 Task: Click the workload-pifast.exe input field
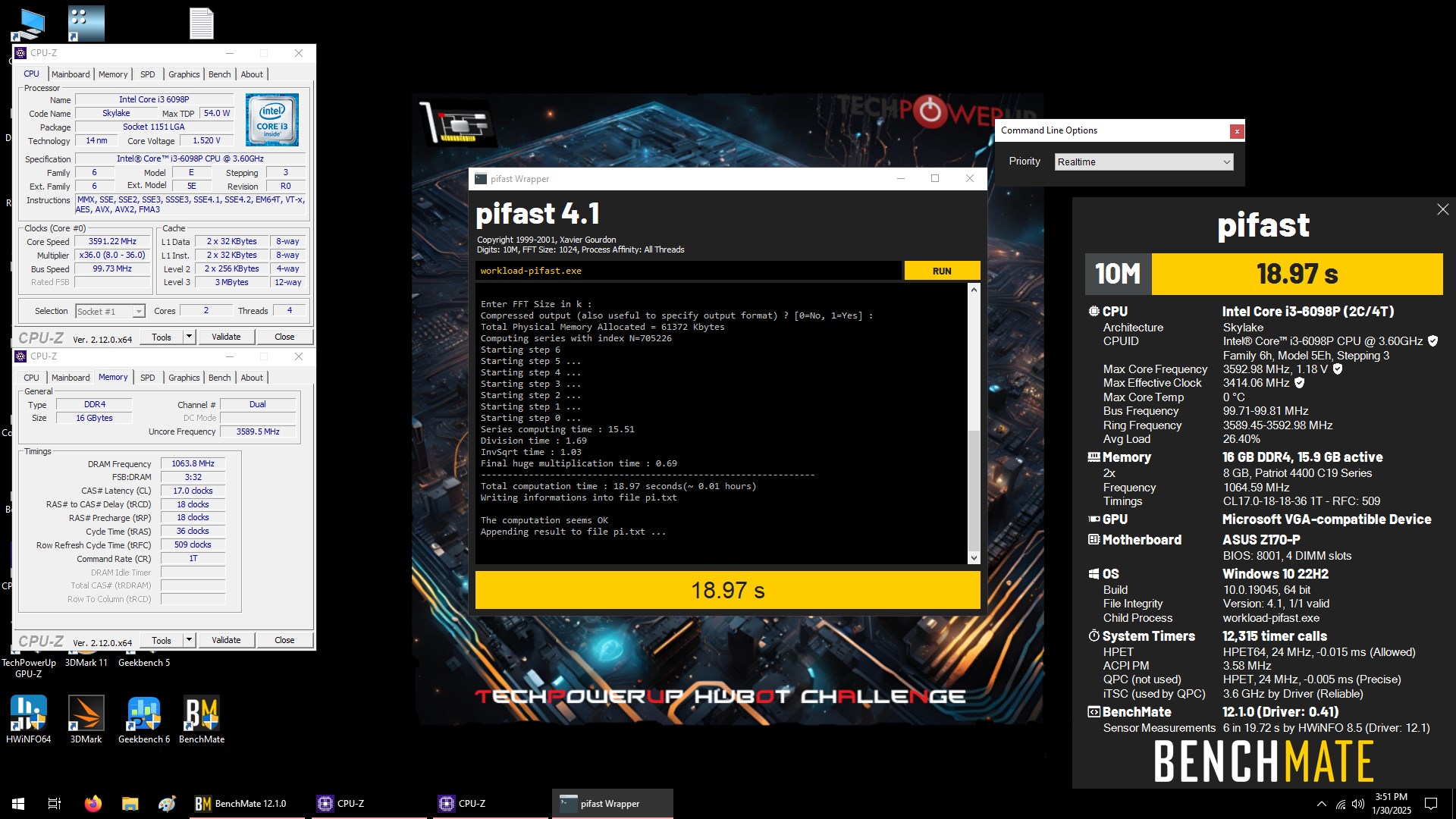688,271
